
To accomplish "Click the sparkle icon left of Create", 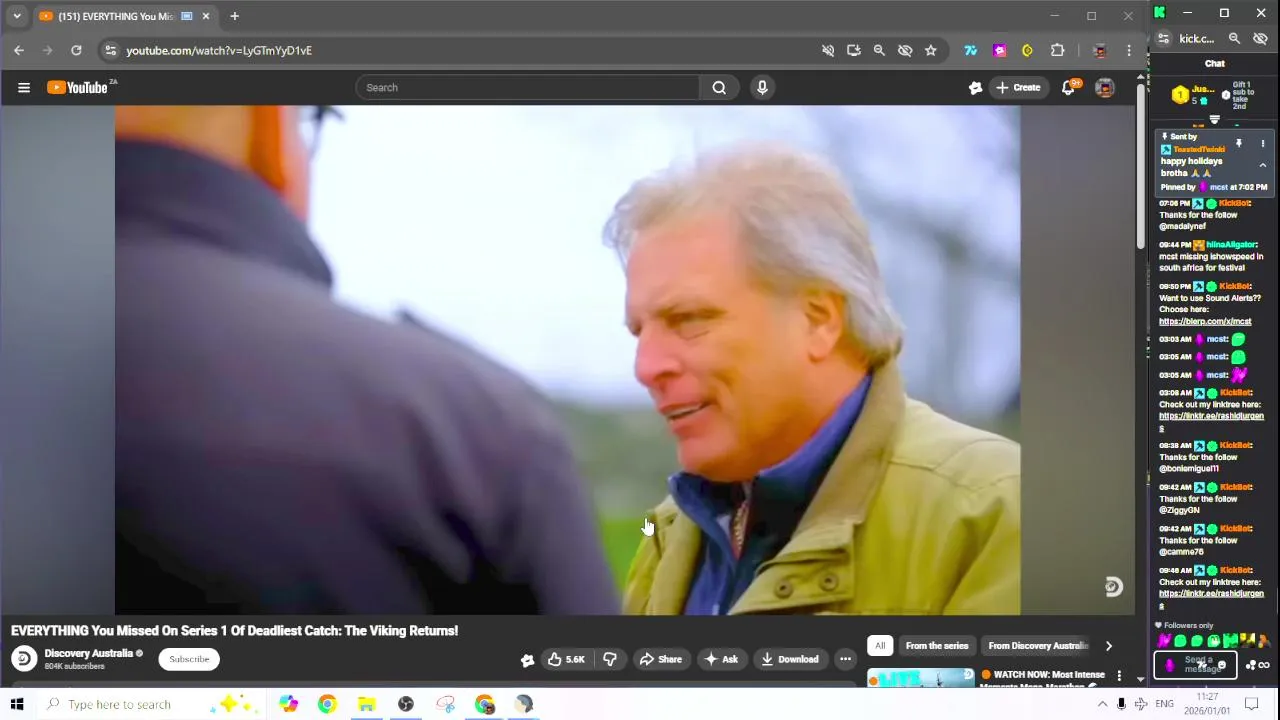I will (x=976, y=88).
